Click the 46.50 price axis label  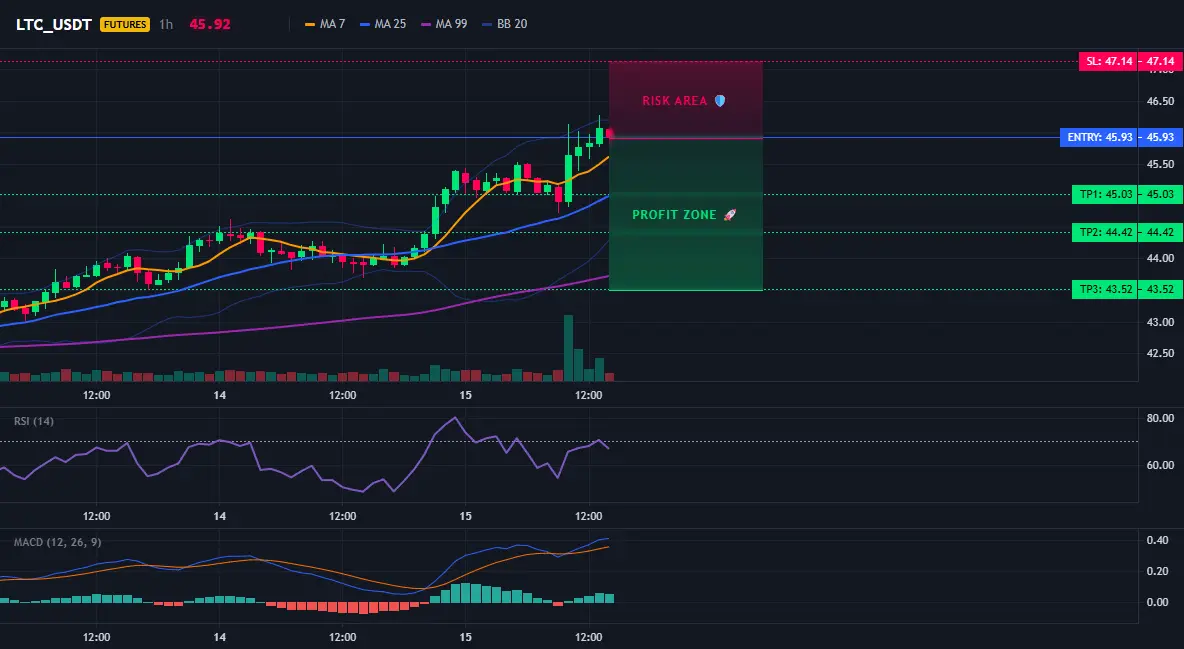1161,100
